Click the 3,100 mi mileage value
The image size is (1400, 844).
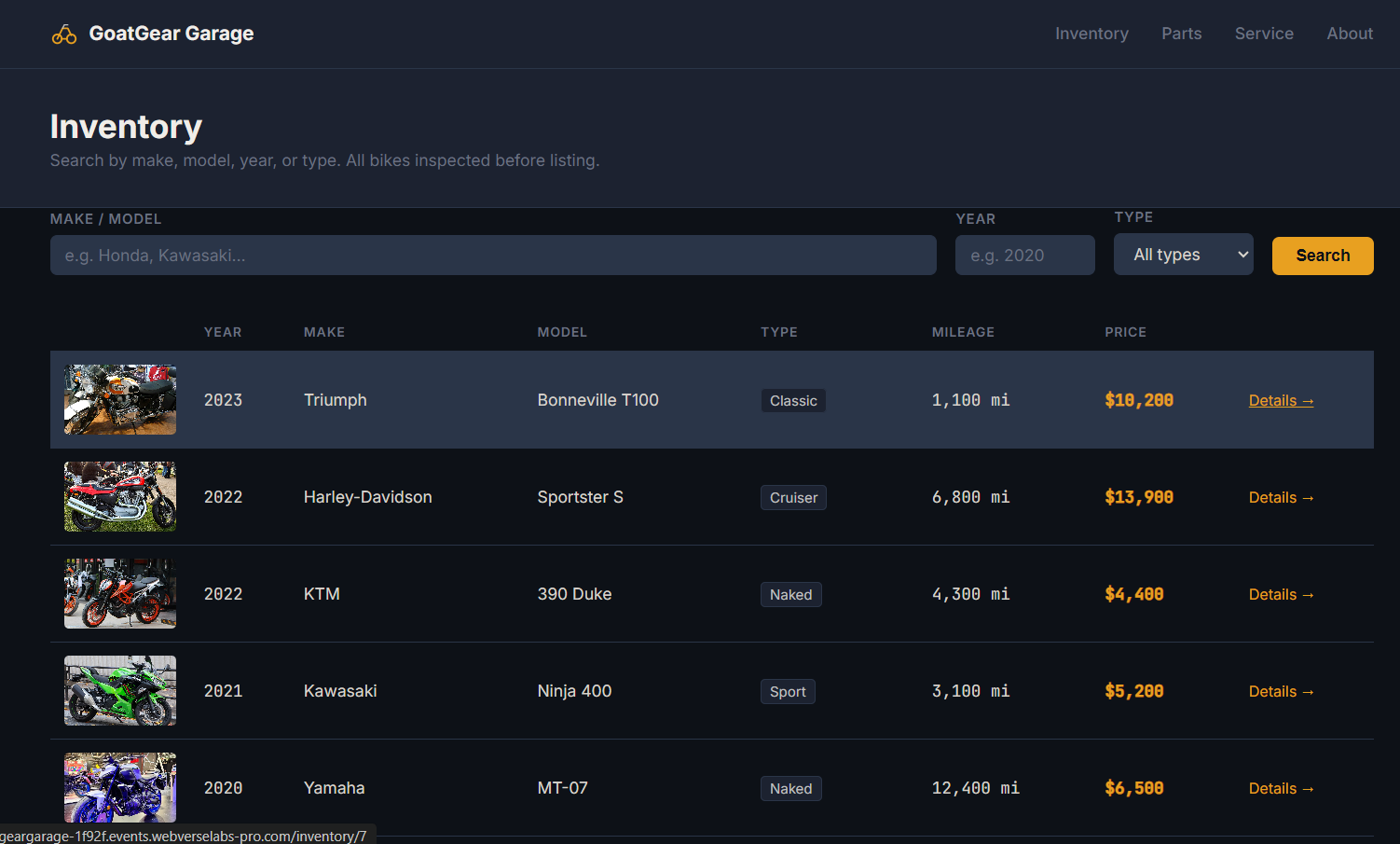click(971, 691)
